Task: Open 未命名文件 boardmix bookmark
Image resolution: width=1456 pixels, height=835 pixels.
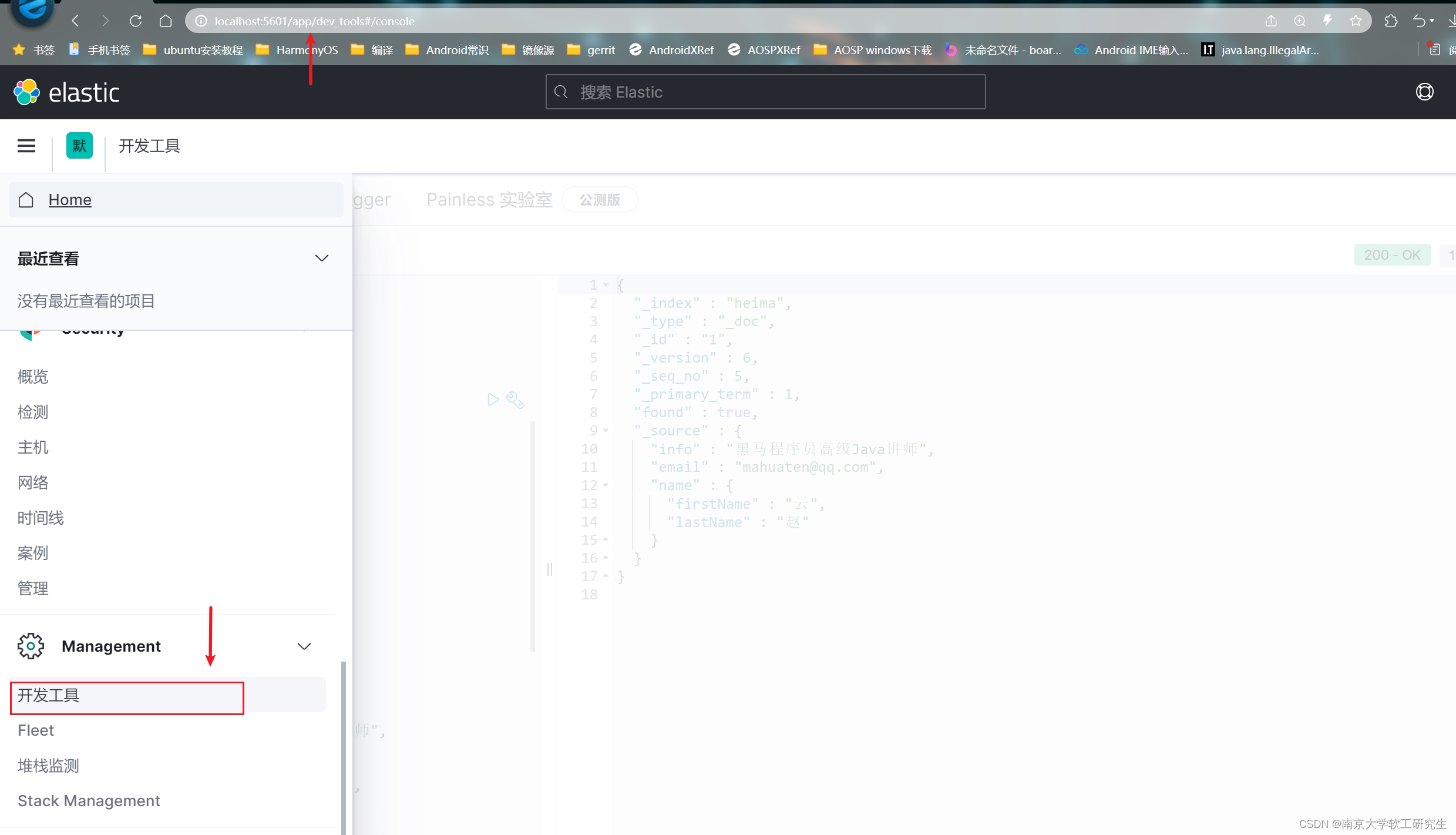Action: [1003, 50]
